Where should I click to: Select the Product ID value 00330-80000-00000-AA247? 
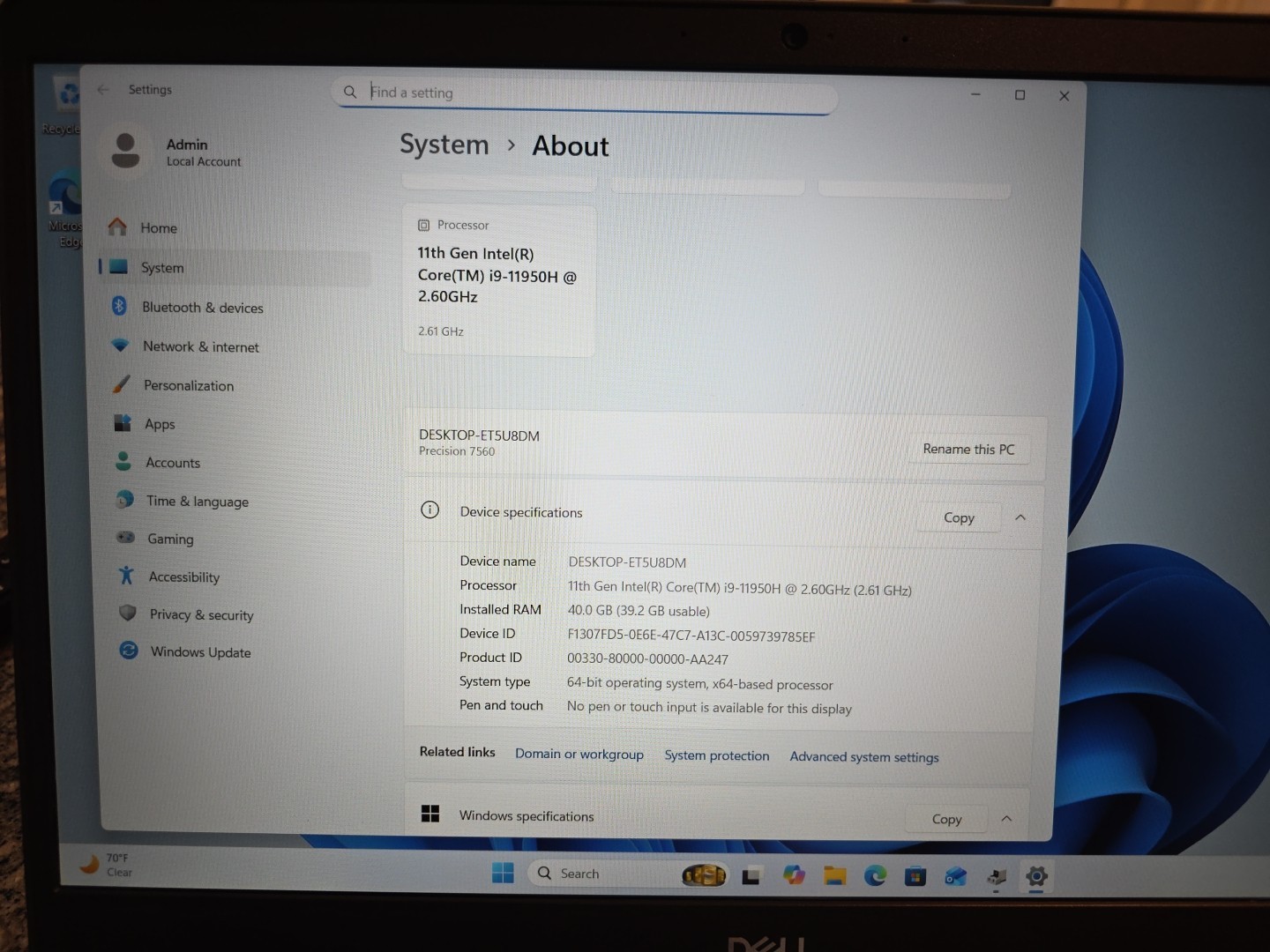coord(648,659)
